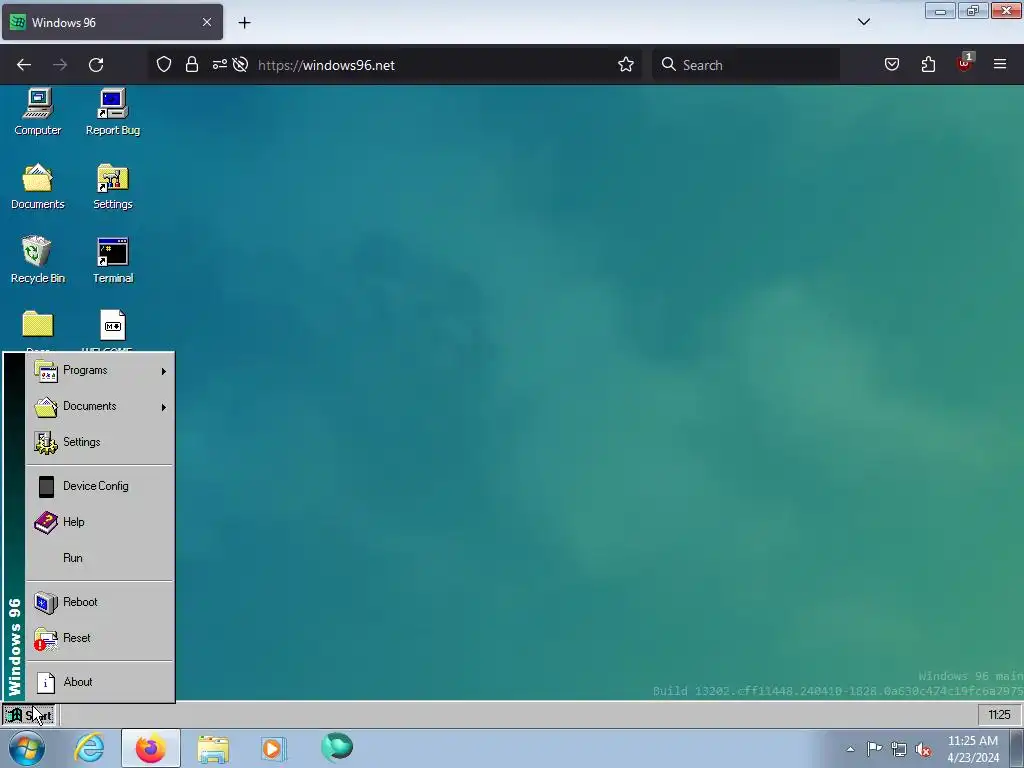Viewport: 1024px width, 768px height.
Task: Expand the Programs submenu arrow
Action: click(163, 371)
